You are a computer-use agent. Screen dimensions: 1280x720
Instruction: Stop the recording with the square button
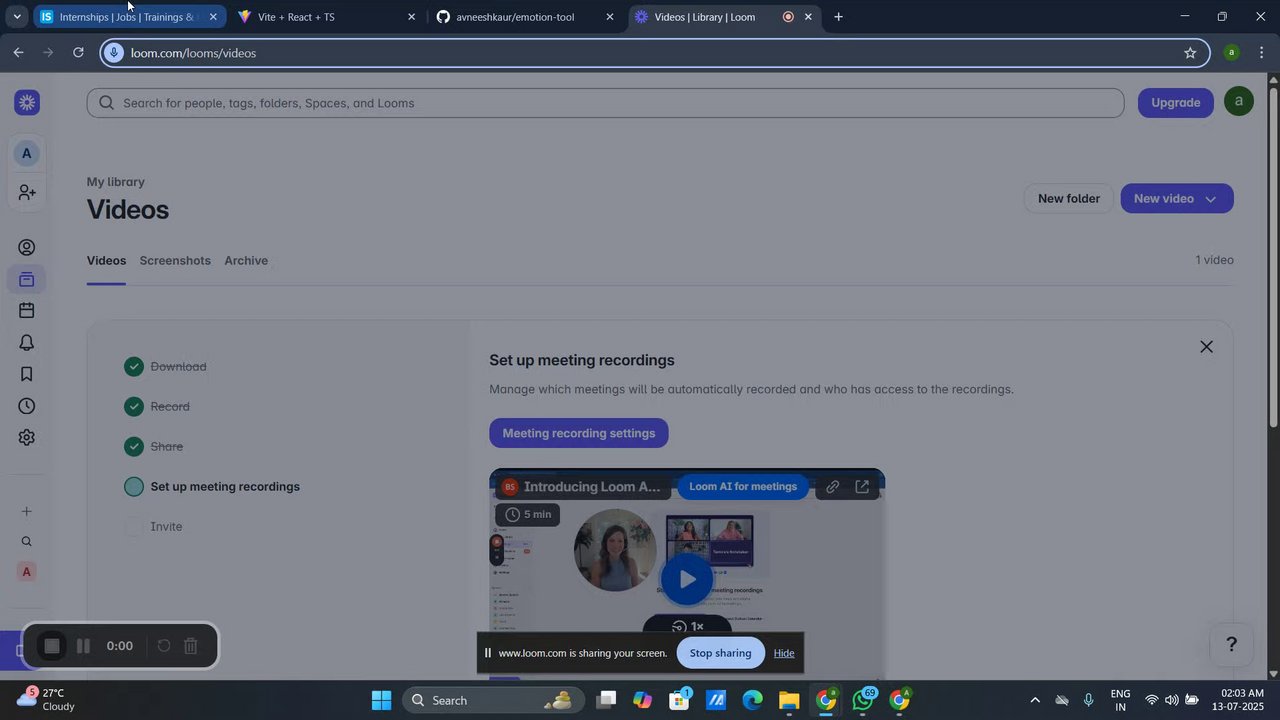click(x=52, y=646)
